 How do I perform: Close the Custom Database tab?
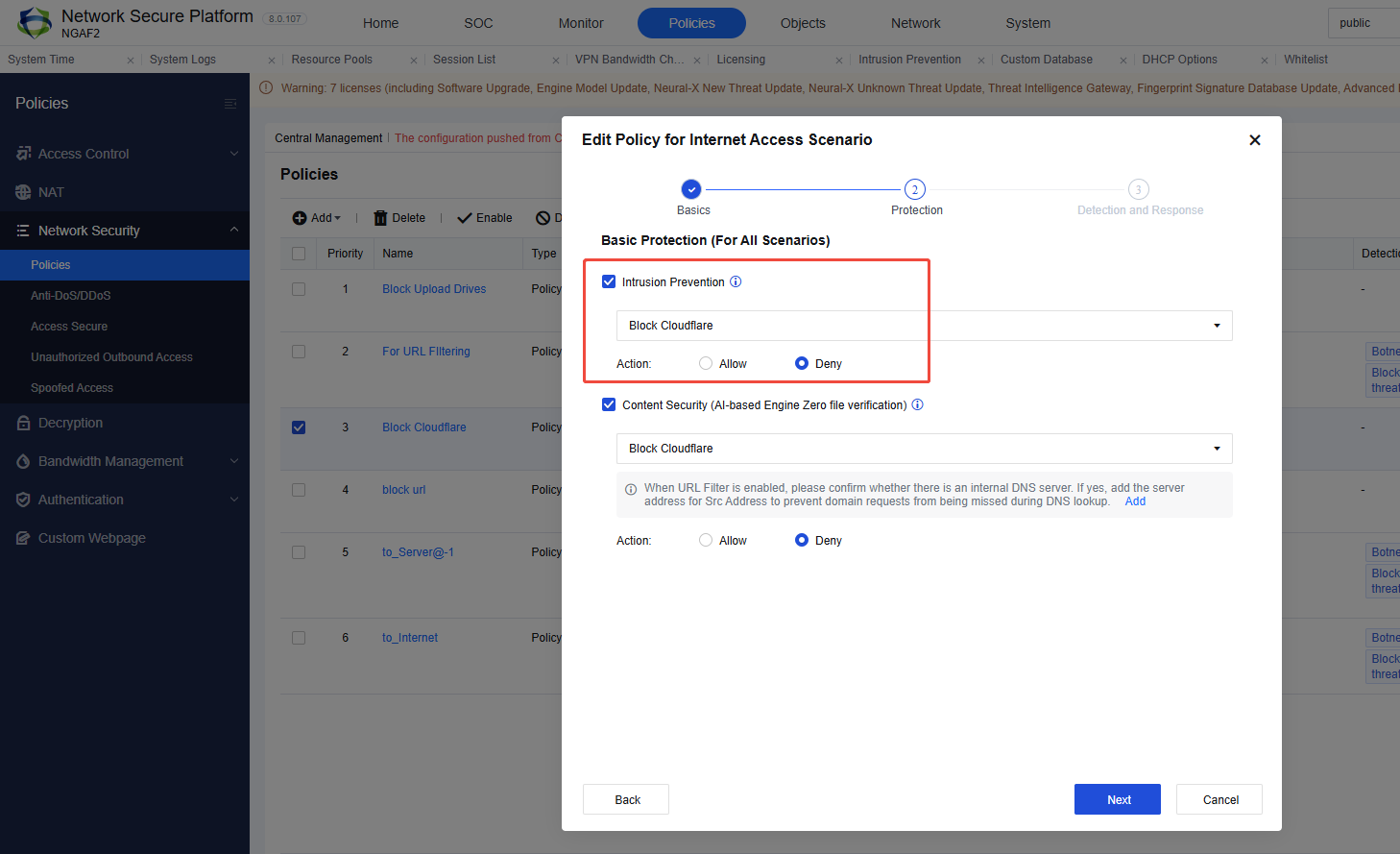1123,61
